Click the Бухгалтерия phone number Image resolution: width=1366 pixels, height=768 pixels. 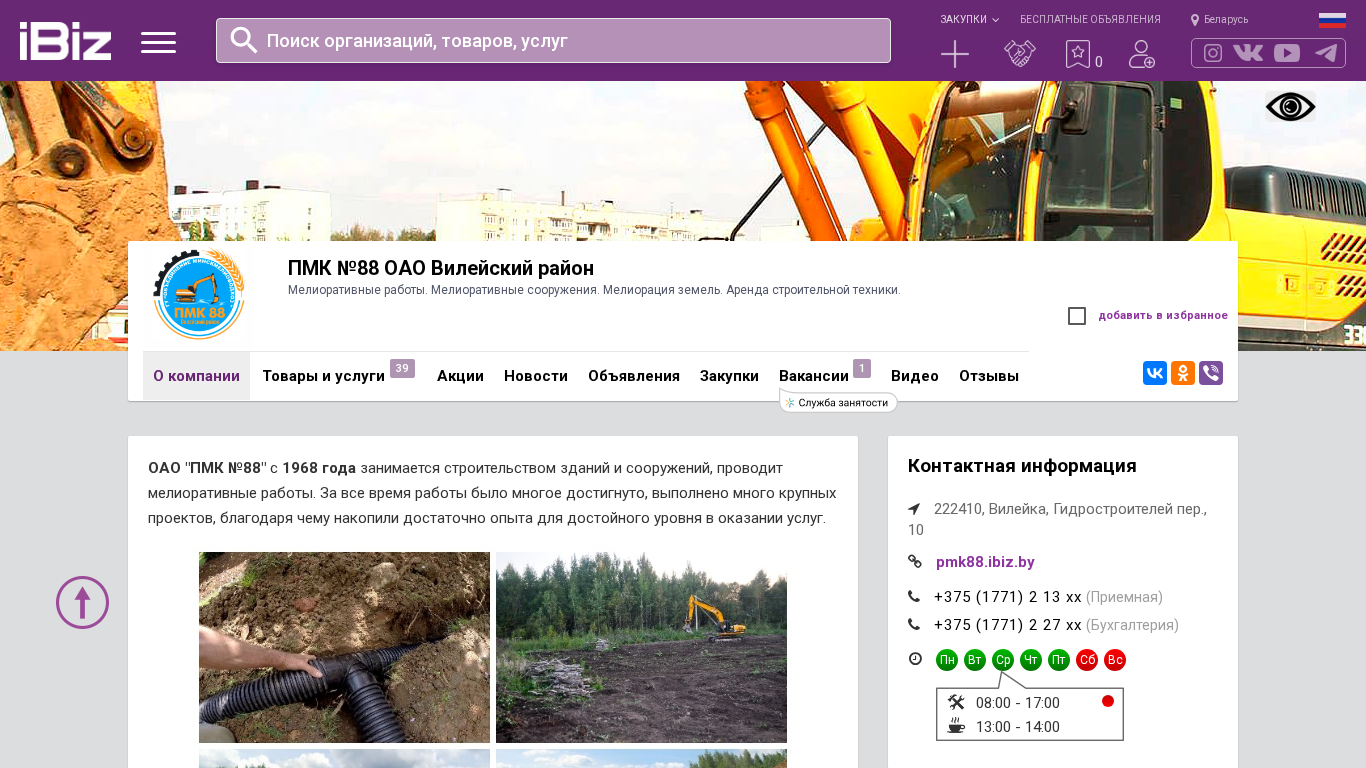coord(1008,625)
